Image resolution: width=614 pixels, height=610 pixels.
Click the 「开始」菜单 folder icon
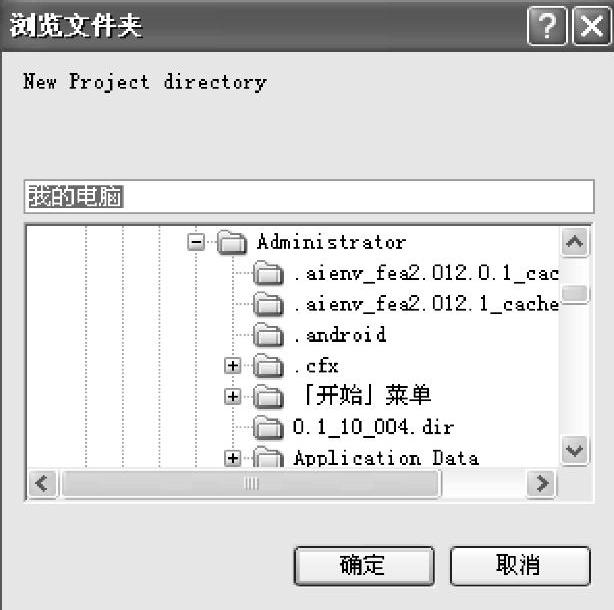268,396
